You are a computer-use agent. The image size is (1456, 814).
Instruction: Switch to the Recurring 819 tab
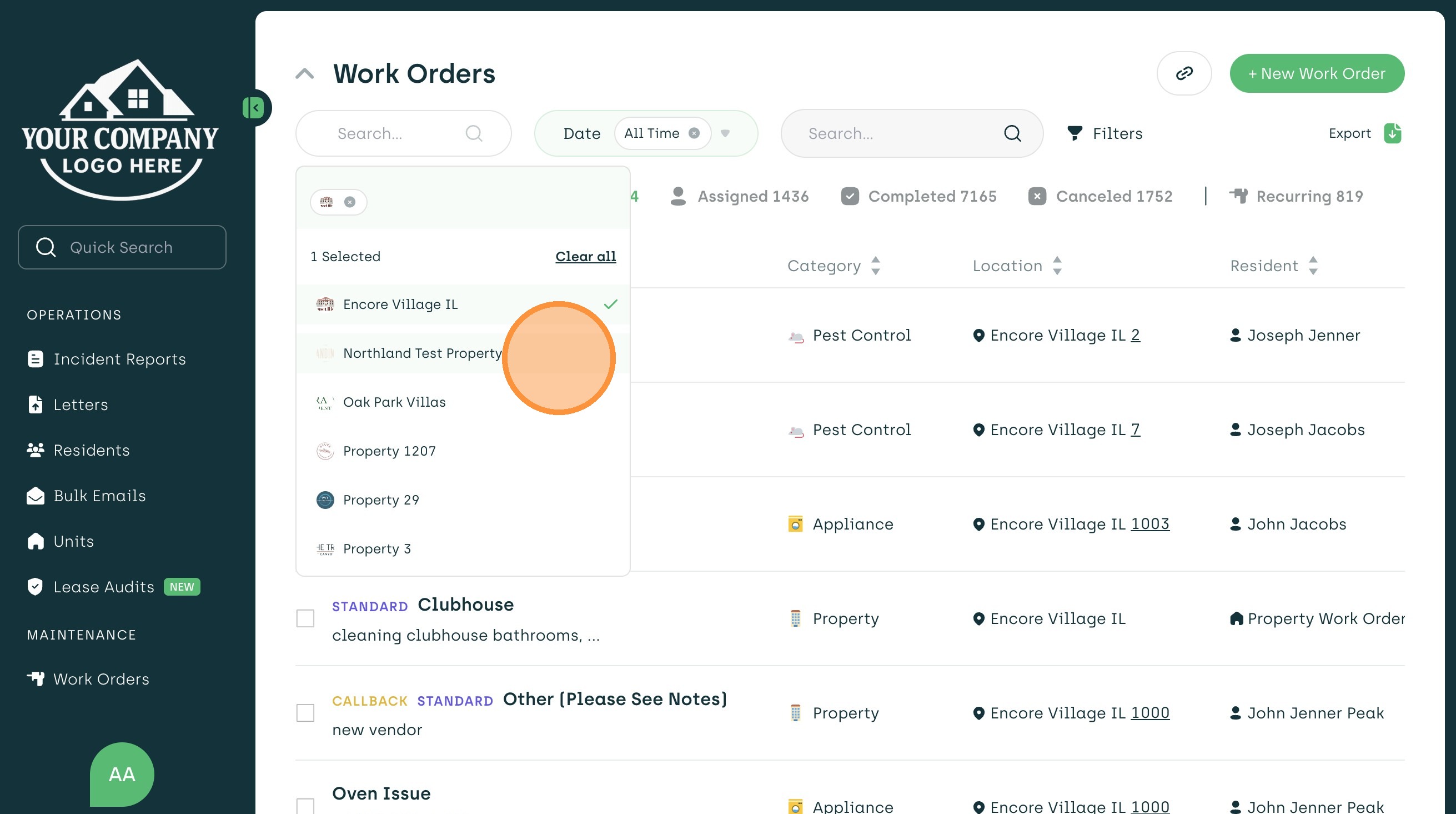coord(1296,196)
